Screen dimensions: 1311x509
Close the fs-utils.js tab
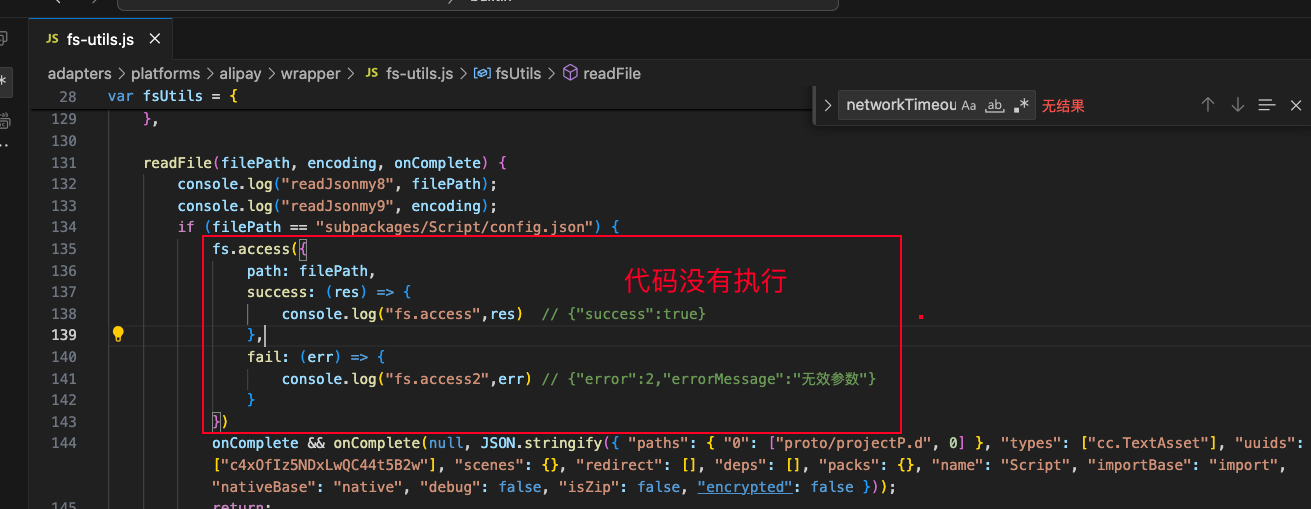[x=155, y=40]
